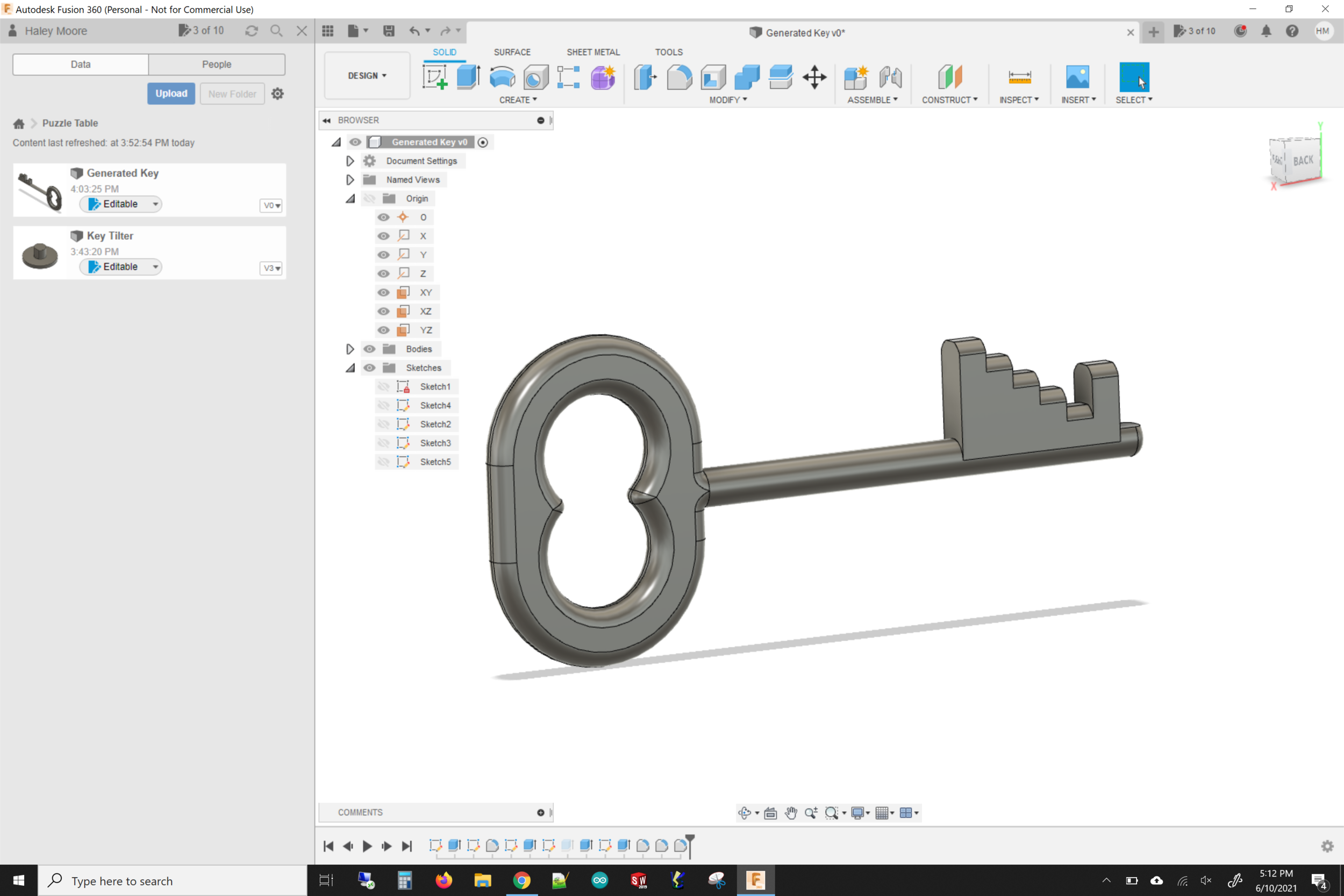Toggle visibility of the Origin folder
The image size is (1344, 896).
(370, 198)
